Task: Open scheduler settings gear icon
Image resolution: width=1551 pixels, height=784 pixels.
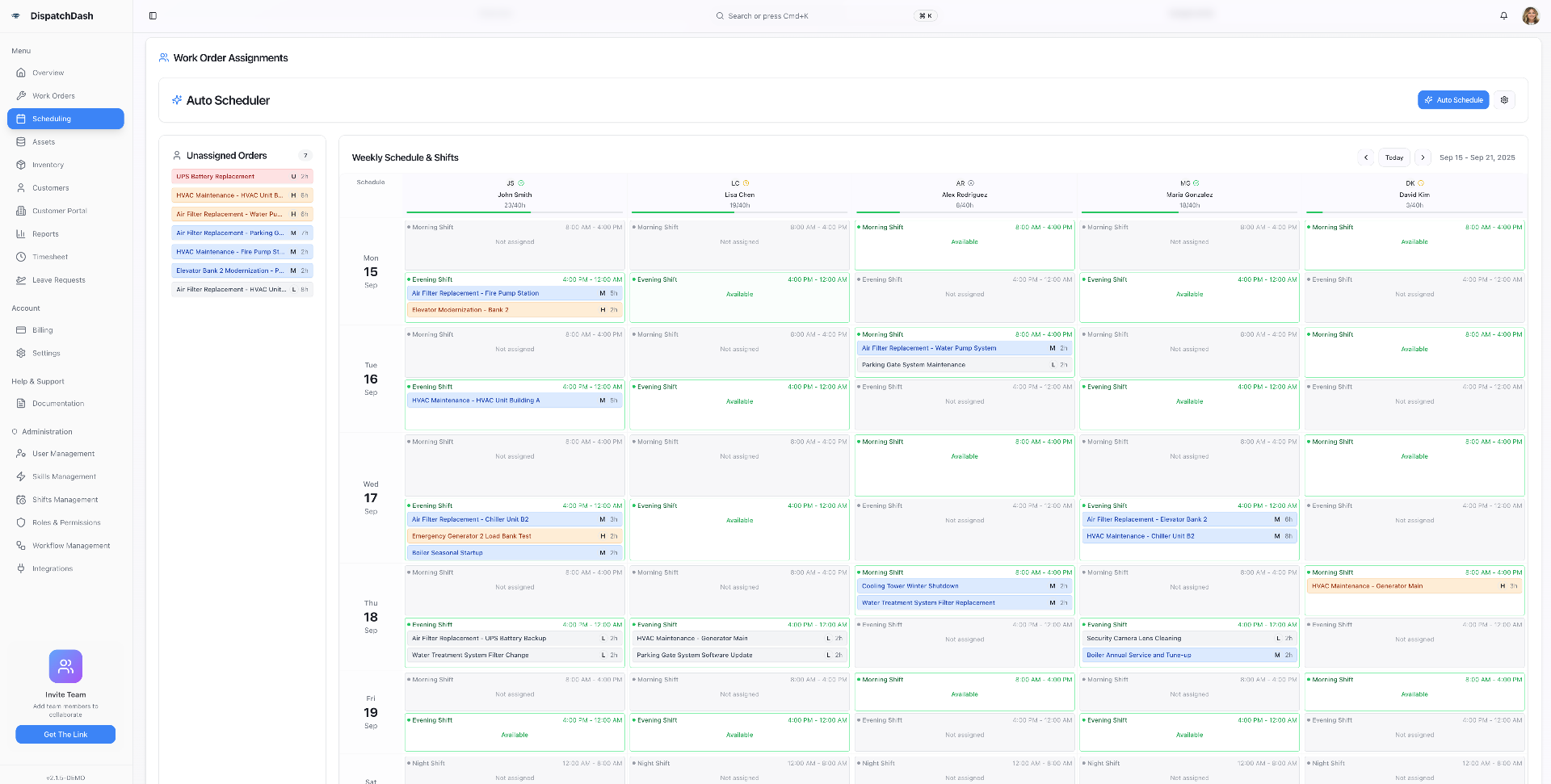Action: click(1504, 100)
